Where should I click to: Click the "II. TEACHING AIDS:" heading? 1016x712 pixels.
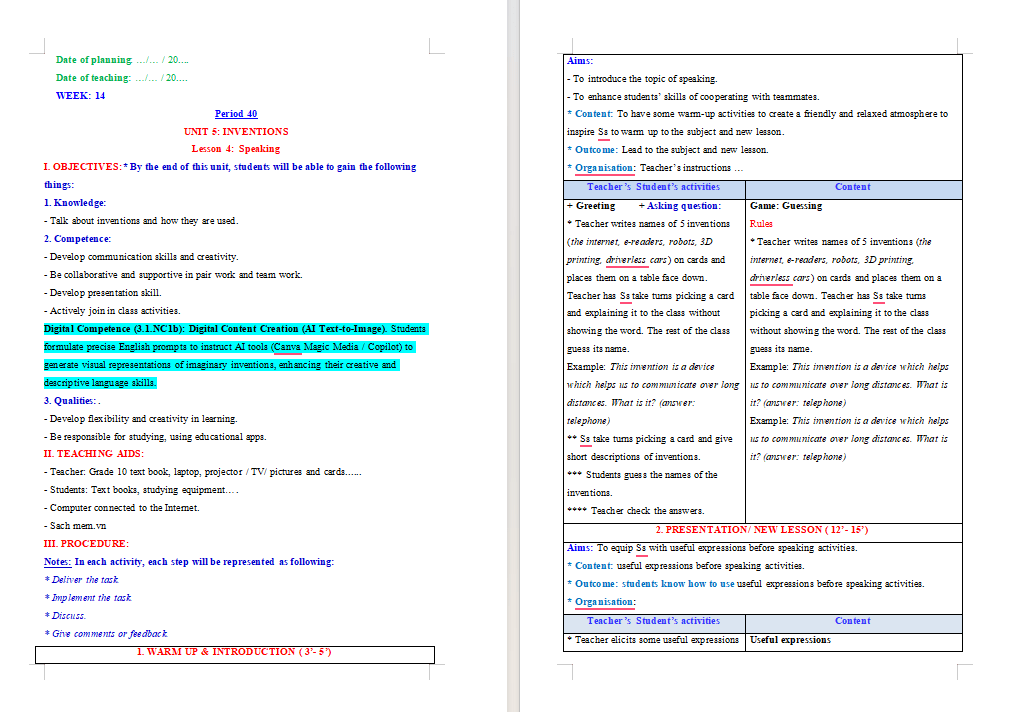(94, 454)
